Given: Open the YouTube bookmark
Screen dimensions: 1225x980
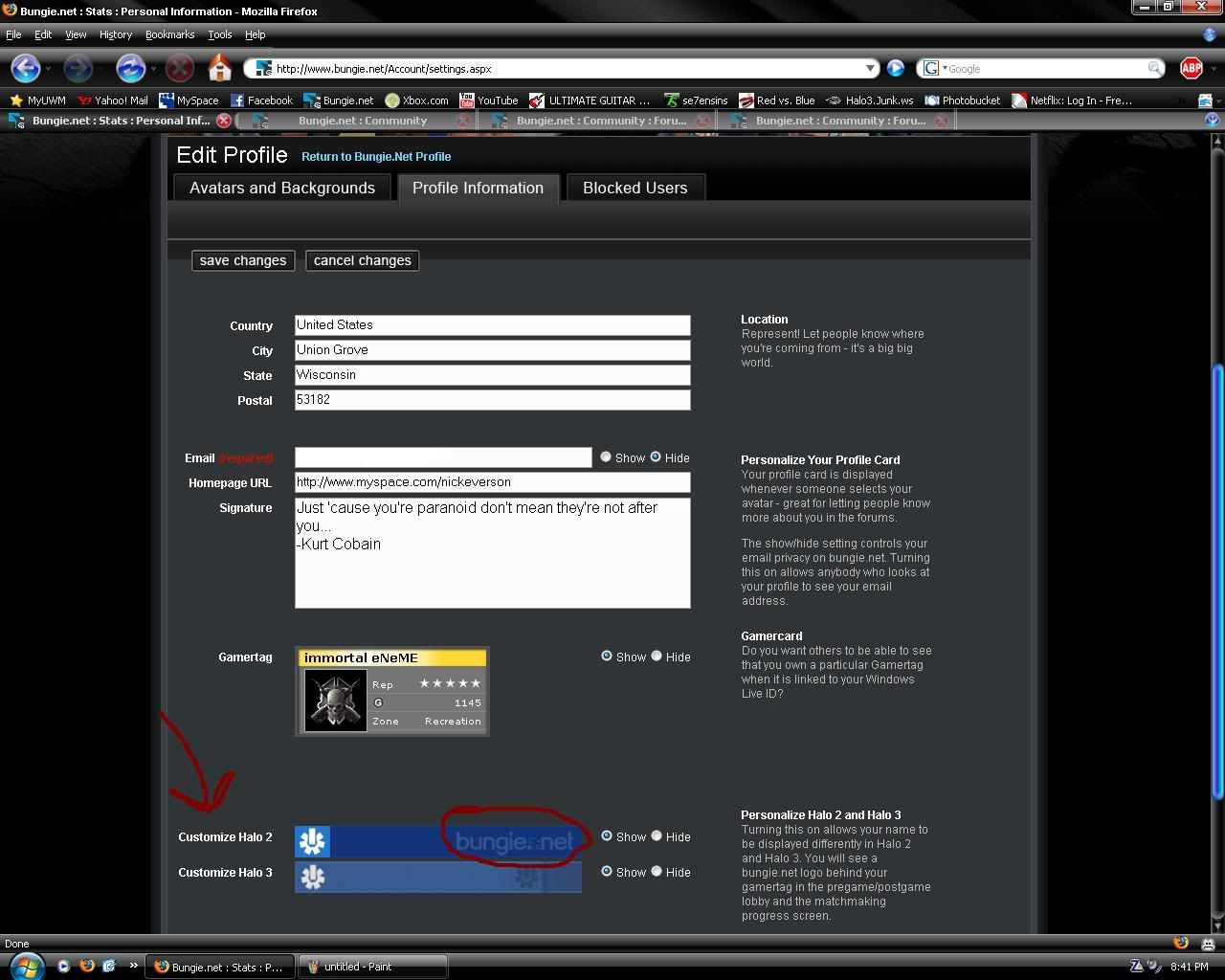Looking at the screenshot, I should tap(488, 100).
